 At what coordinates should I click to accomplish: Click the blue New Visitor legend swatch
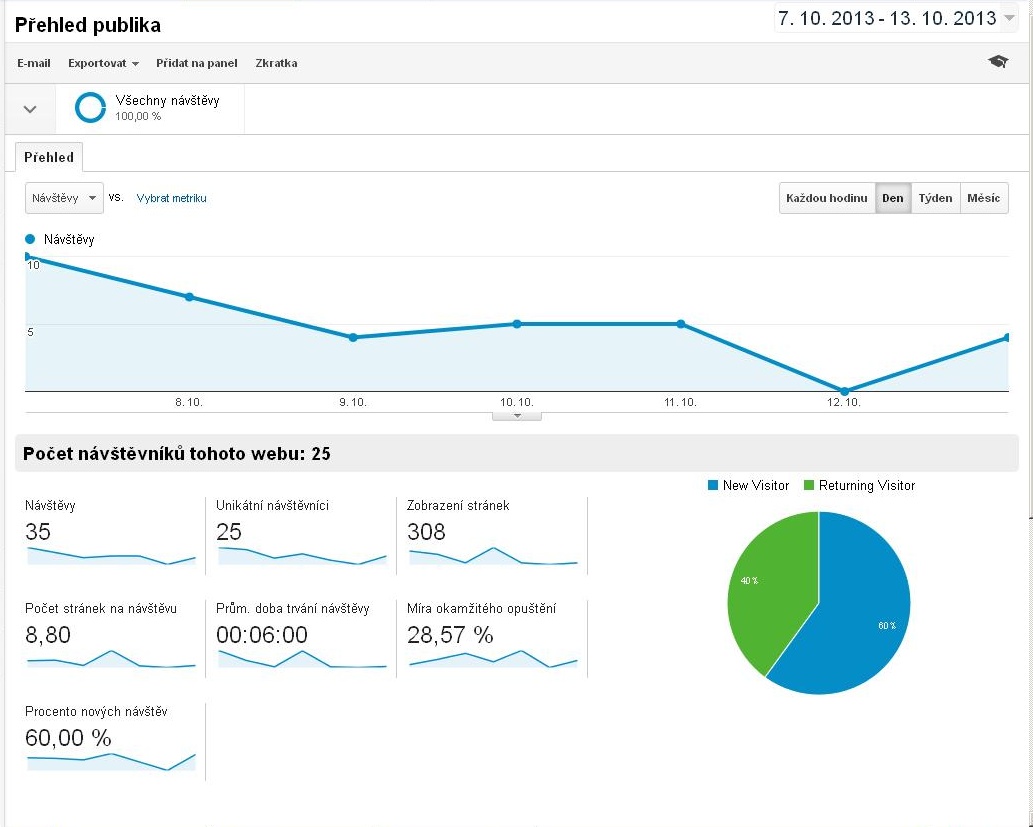point(712,486)
